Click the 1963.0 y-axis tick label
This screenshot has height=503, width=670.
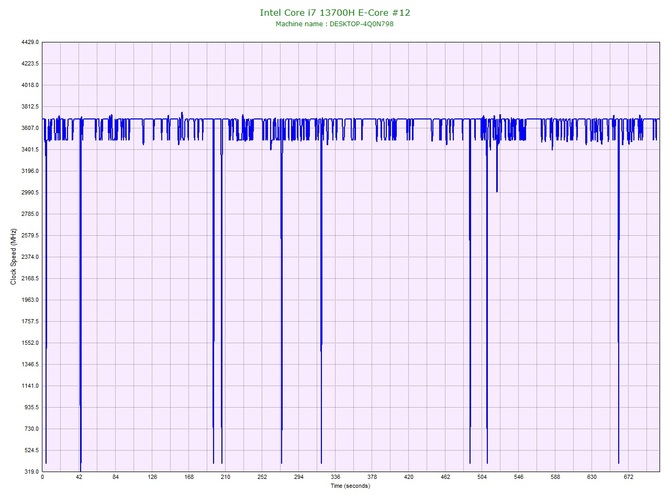pos(30,300)
